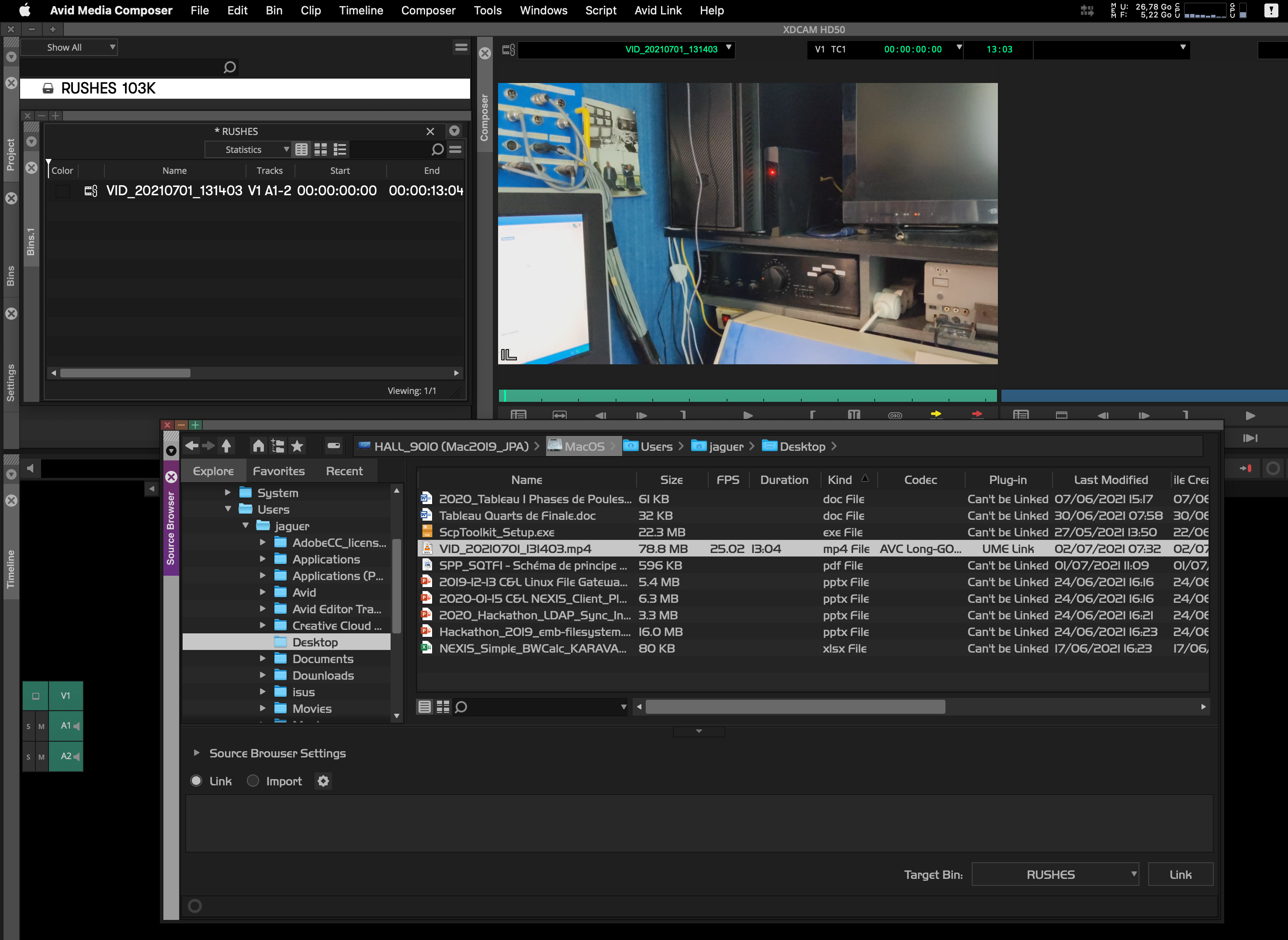Open the source clip name dropdown arrow
Image resolution: width=1288 pixels, height=940 pixels.
(728, 48)
